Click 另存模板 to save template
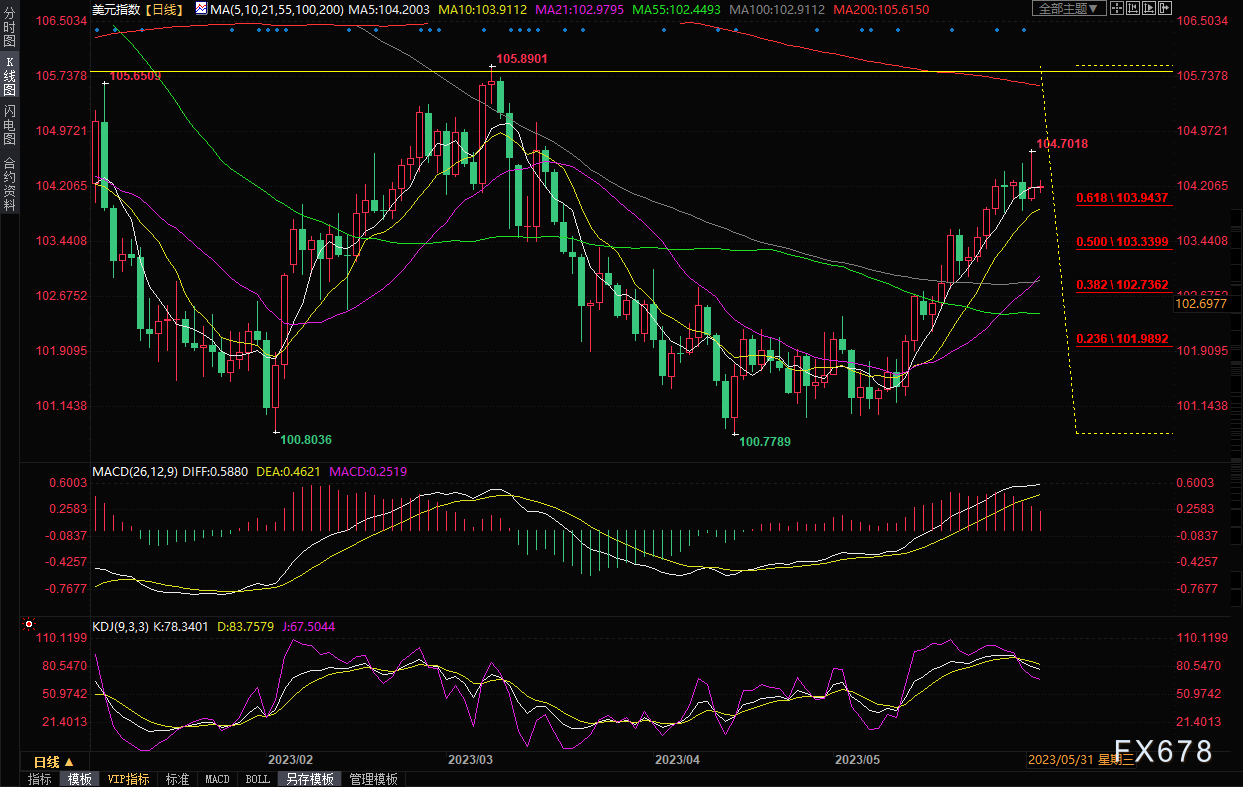The height and width of the screenshot is (787, 1243). (x=309, y=779)
